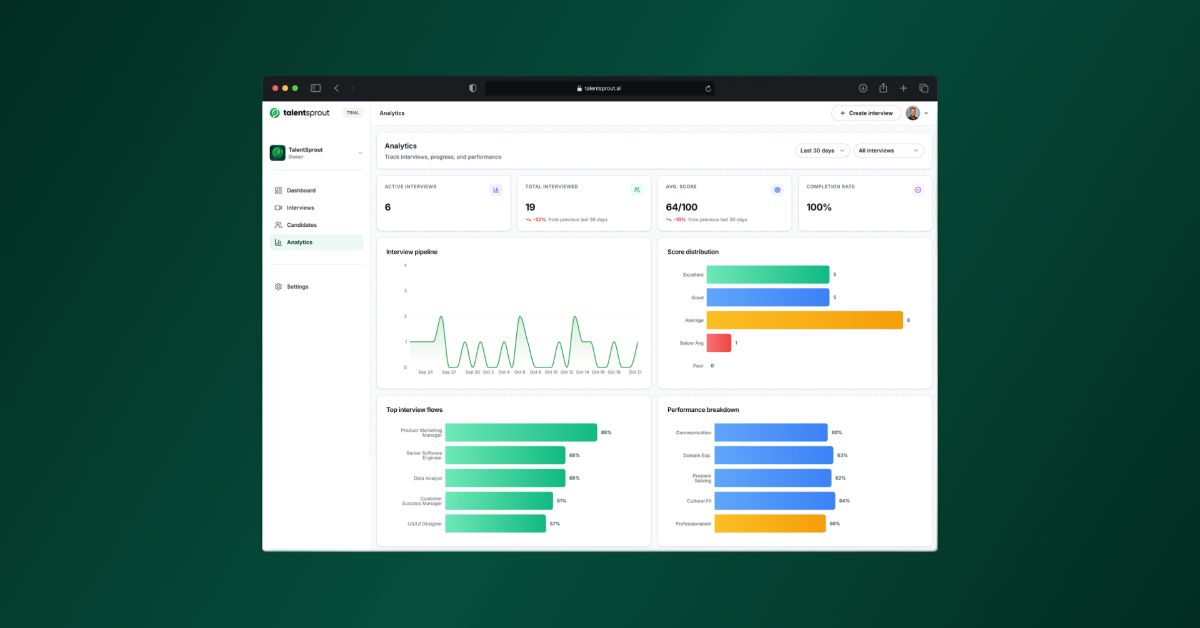Open Settings in the sidebar
Image resolution: width=1200 pixels, height=628 pixels.
pyautogui.click(x=297, y=287)
